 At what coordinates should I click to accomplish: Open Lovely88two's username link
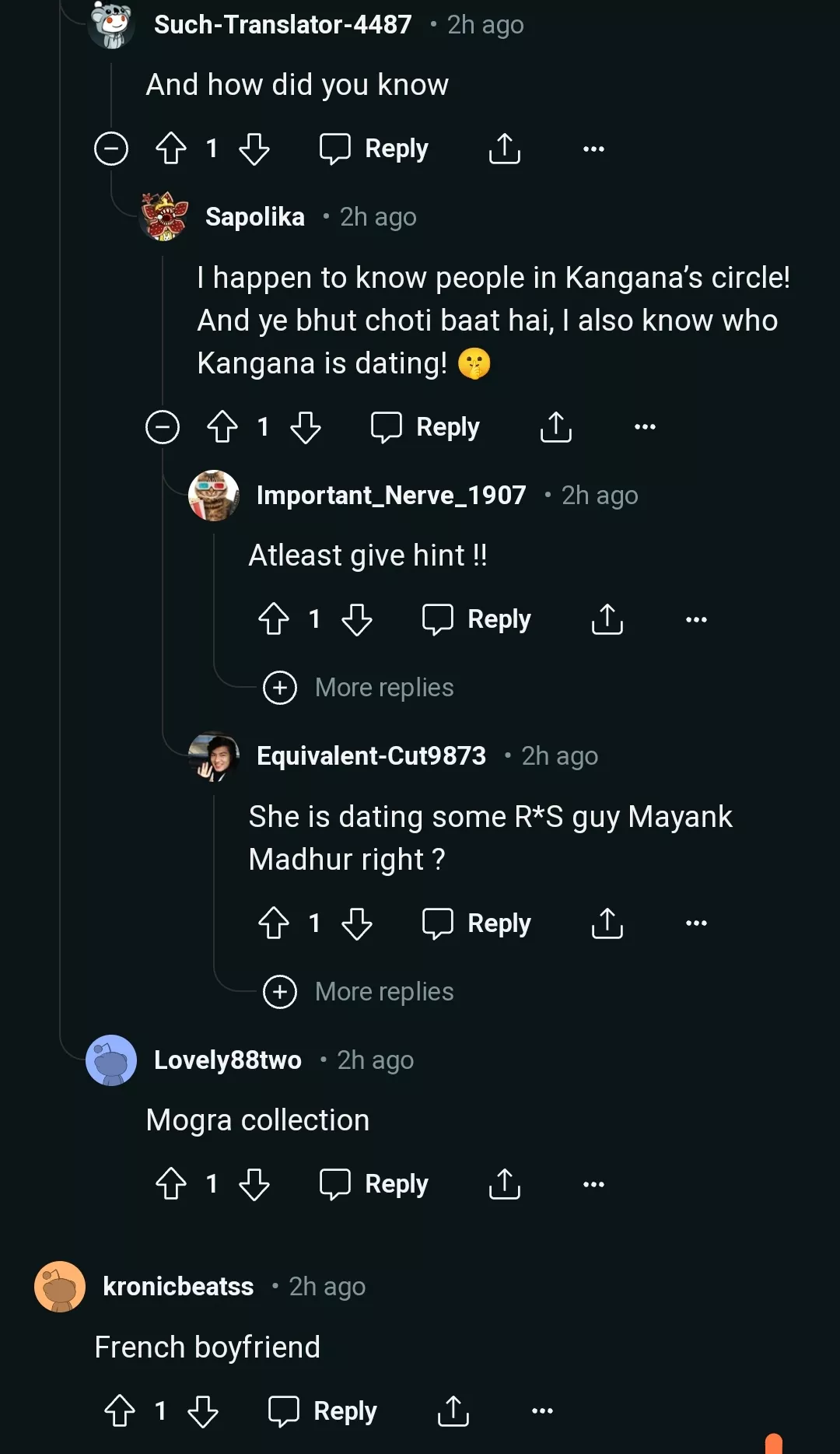[x=227, y=1060]
